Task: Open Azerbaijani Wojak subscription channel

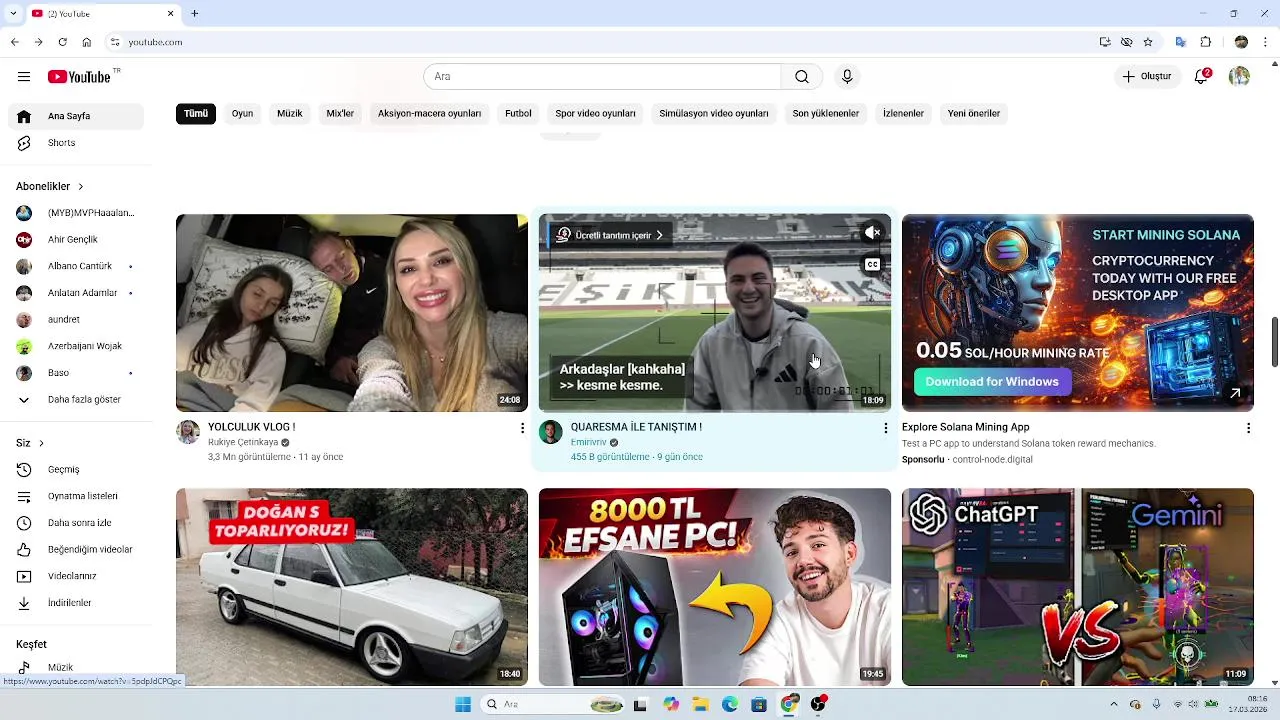Action: click(76, 346)
